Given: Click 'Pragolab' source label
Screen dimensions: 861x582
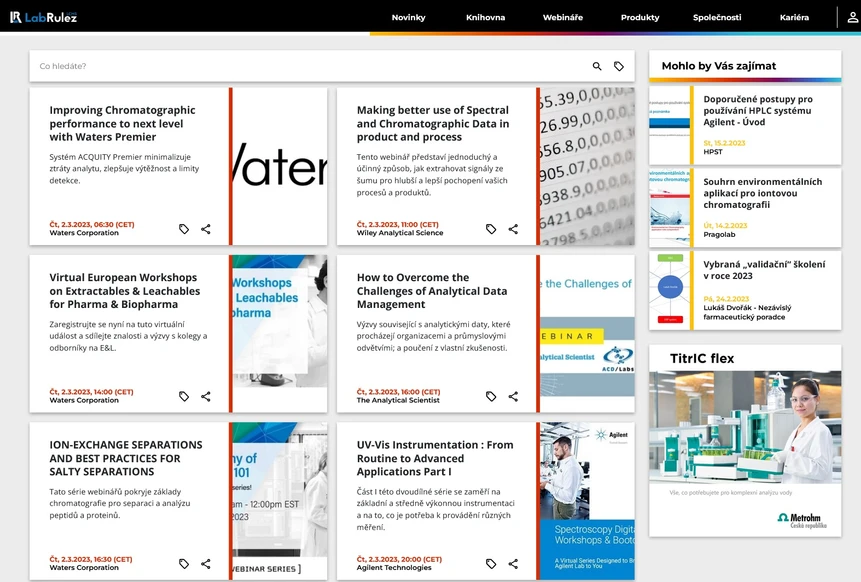Looking at the screenshot, I should 719,234.
